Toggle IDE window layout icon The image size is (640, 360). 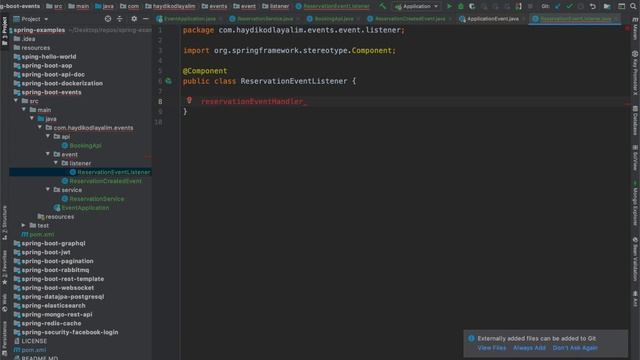click(x=621, y=6)
